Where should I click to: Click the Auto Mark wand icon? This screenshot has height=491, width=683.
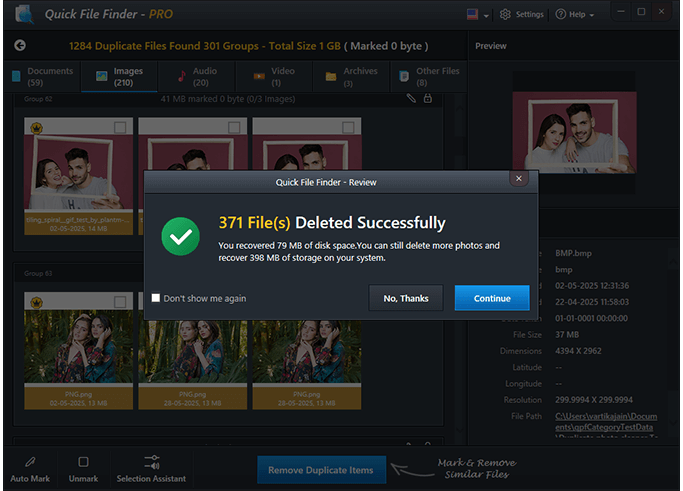tap(30, 462)
